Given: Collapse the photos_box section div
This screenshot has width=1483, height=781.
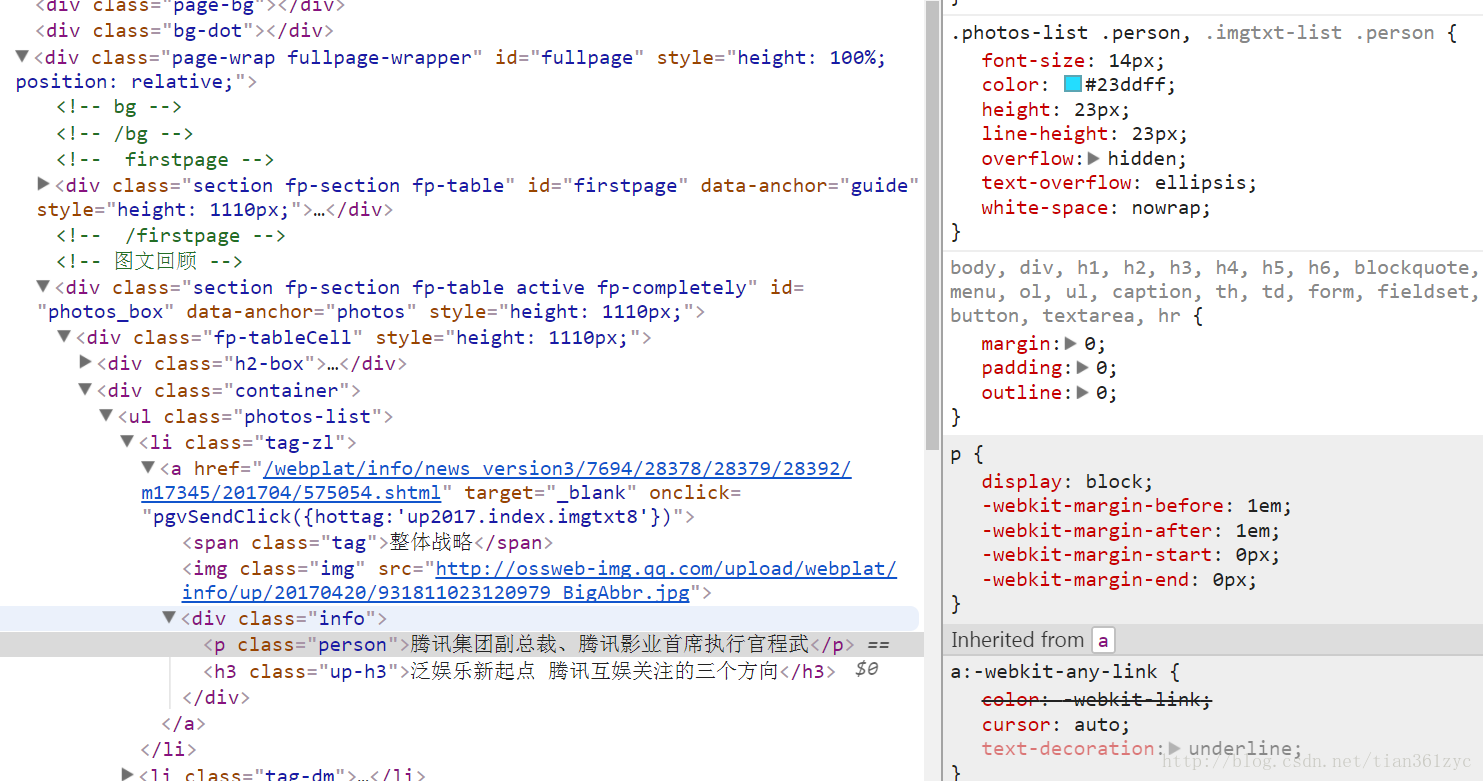Looking at the screenshot, I should point(43,287).
